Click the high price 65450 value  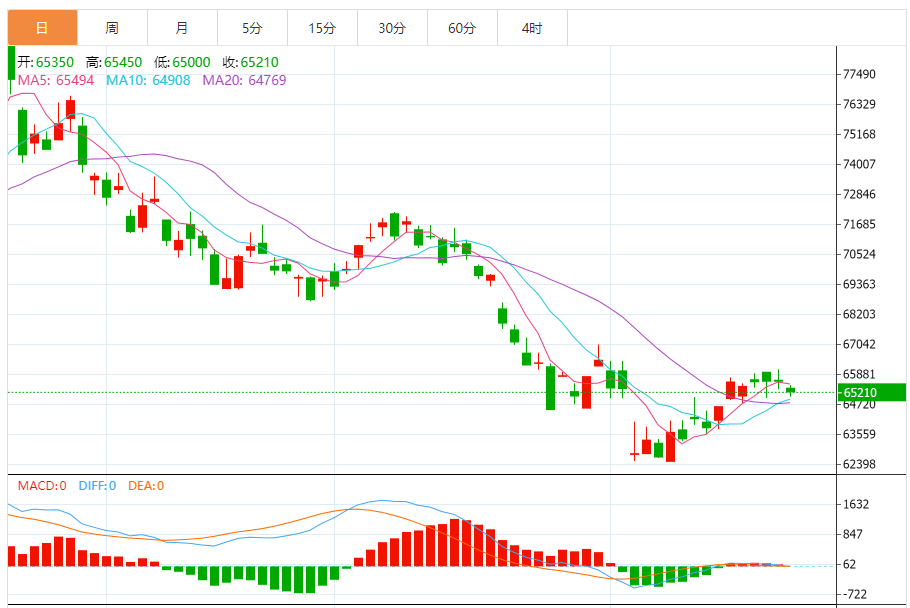pyautogui.click(x=123, y=62)
